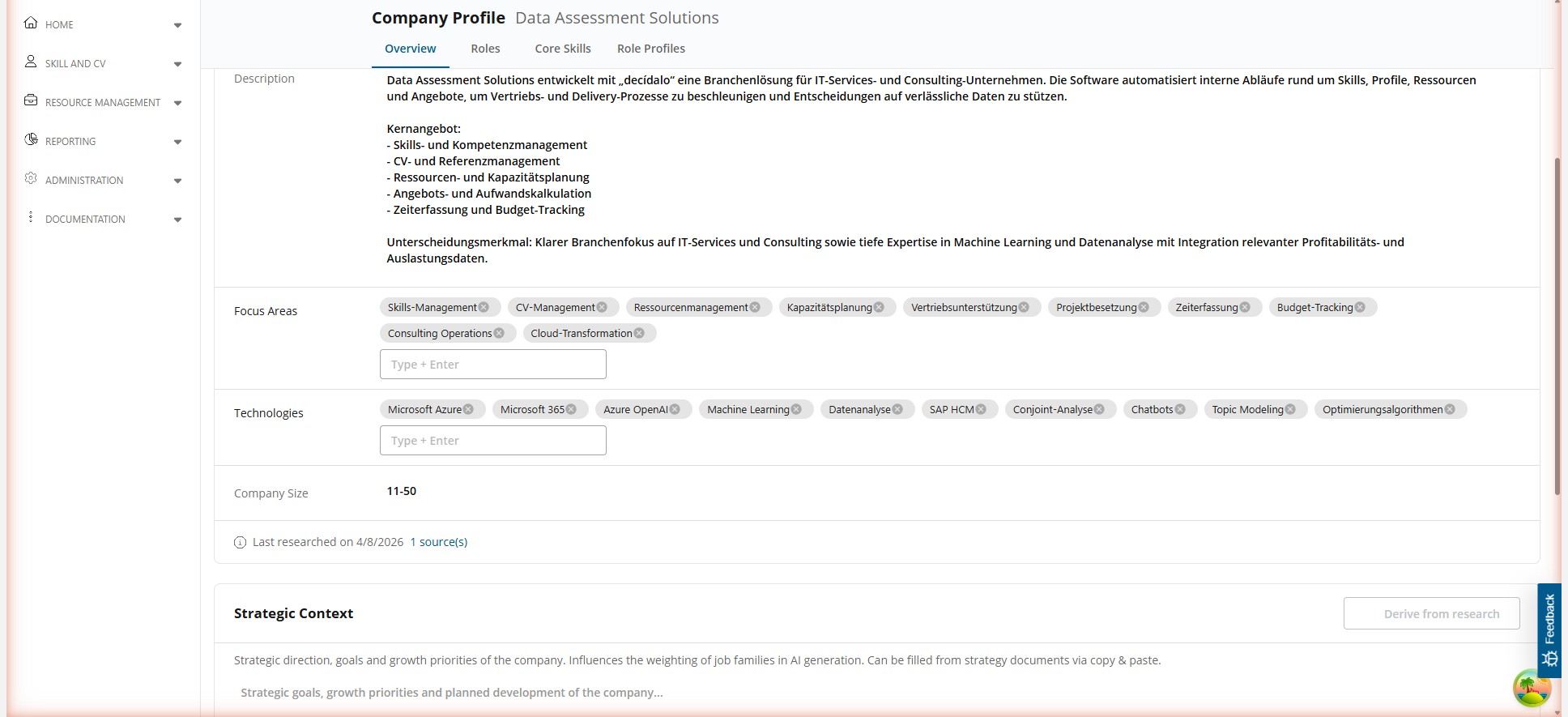Click the Strategic Context goals text area

[x=876, y=693]
